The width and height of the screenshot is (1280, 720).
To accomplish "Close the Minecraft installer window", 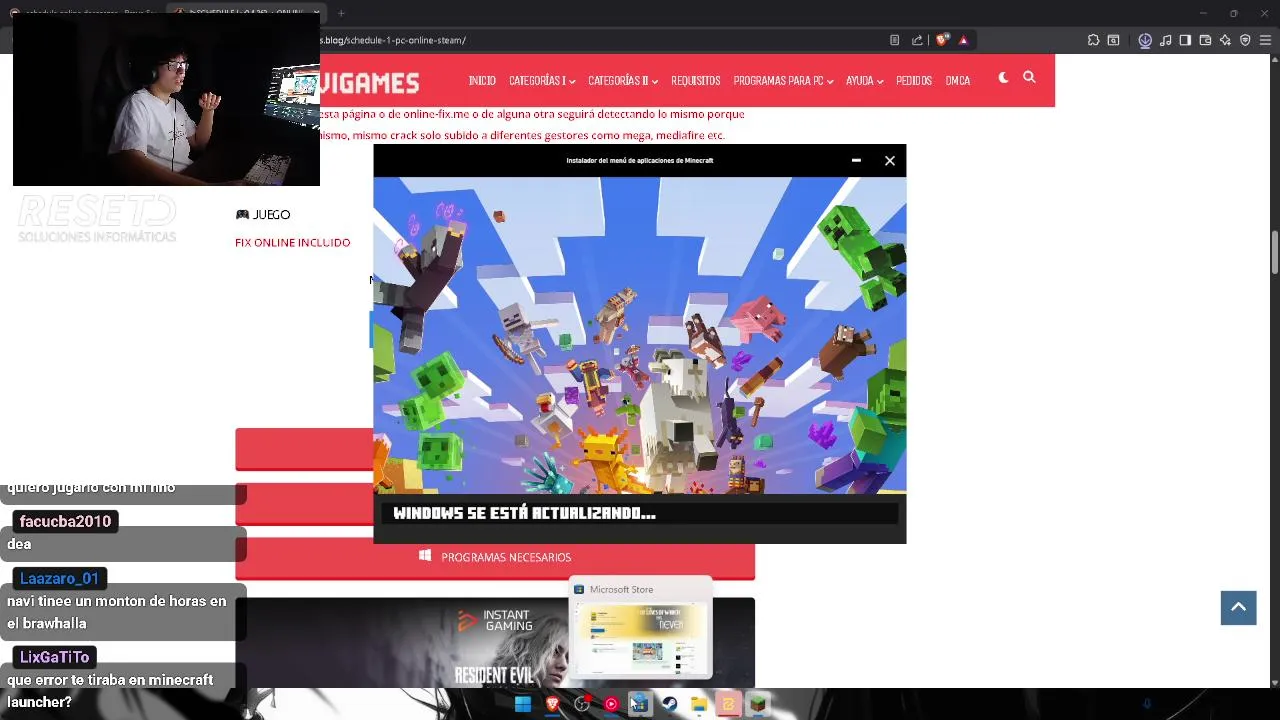I will pyautogui.click(x=889, y=160).
